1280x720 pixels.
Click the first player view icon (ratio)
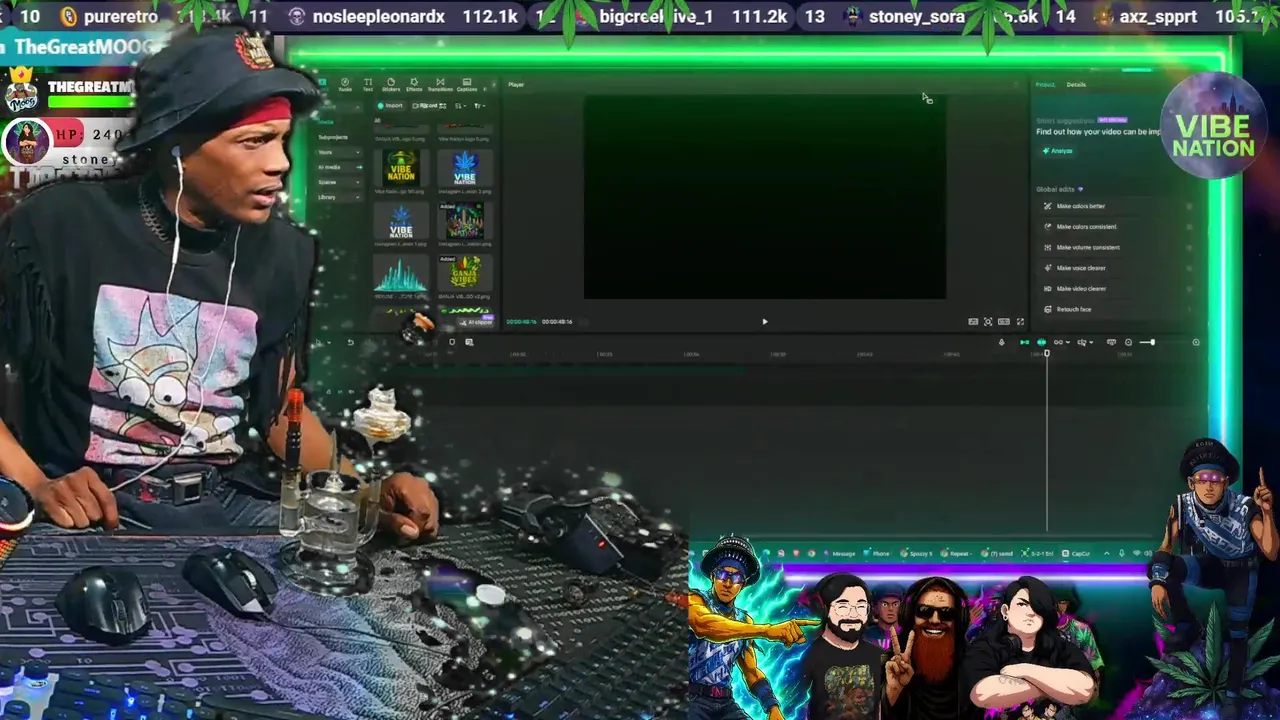(973, 321)
